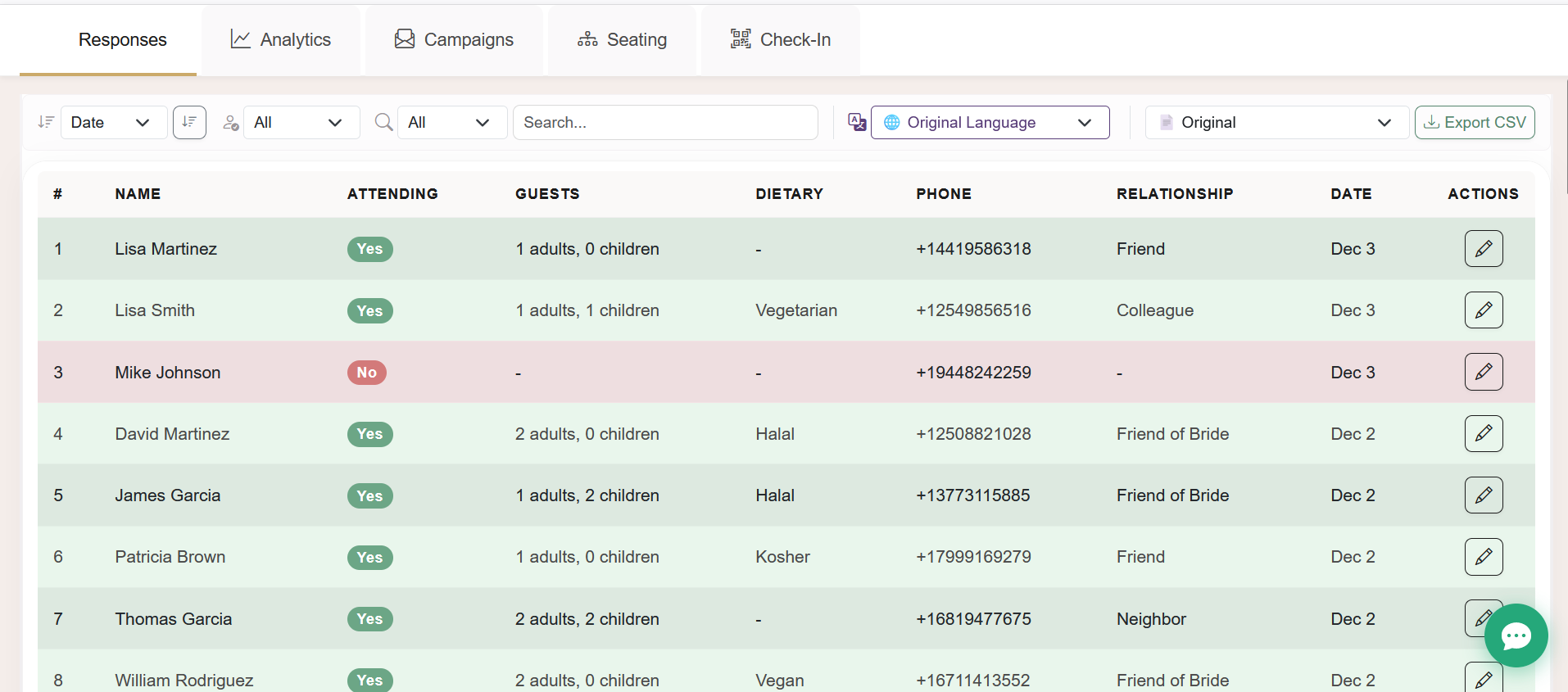Viewport: 1568px width, 692px height.
Task: Open the Original format dropdown
Action: click(1276, 122)
